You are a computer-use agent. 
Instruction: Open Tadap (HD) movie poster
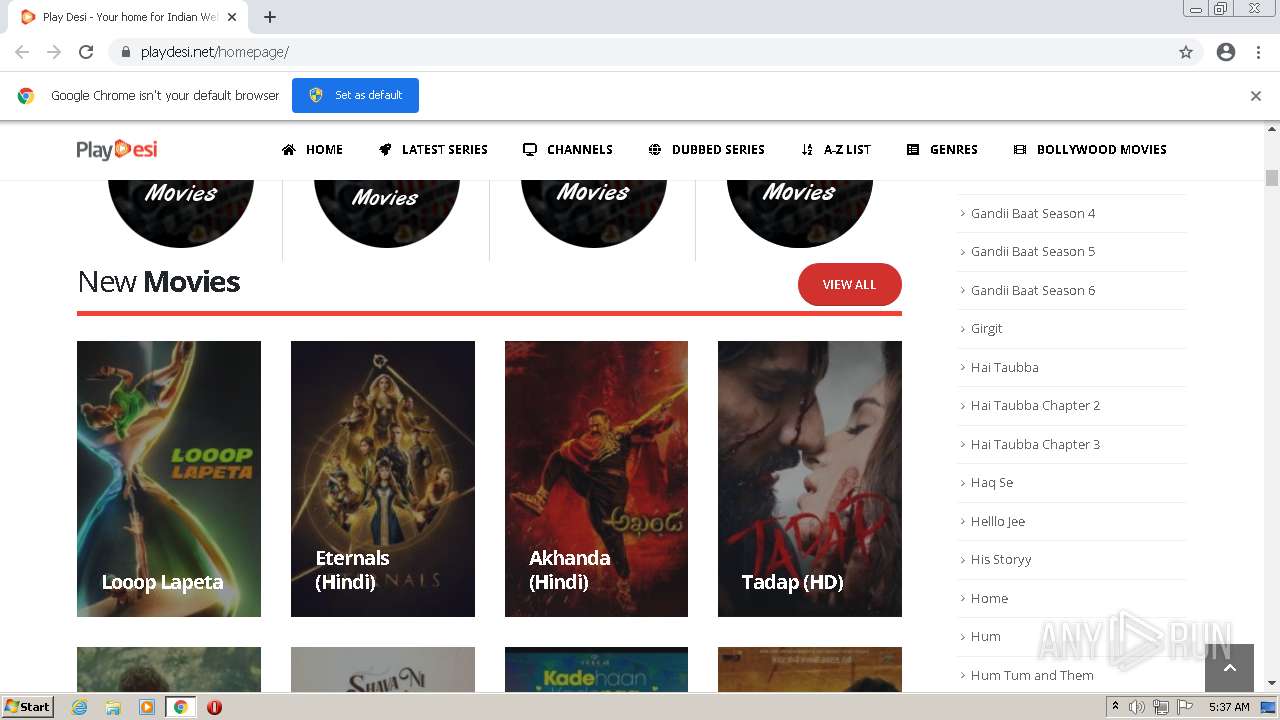point(810,479)
